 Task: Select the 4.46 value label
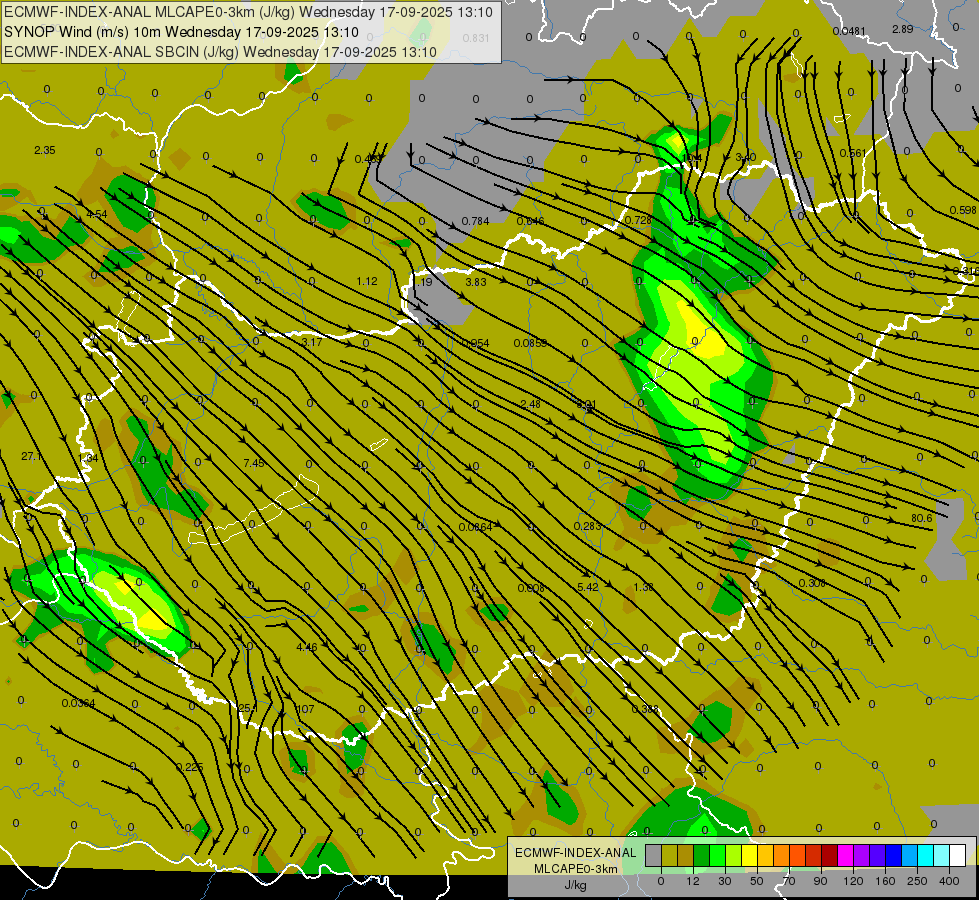(x=306, y=647)
